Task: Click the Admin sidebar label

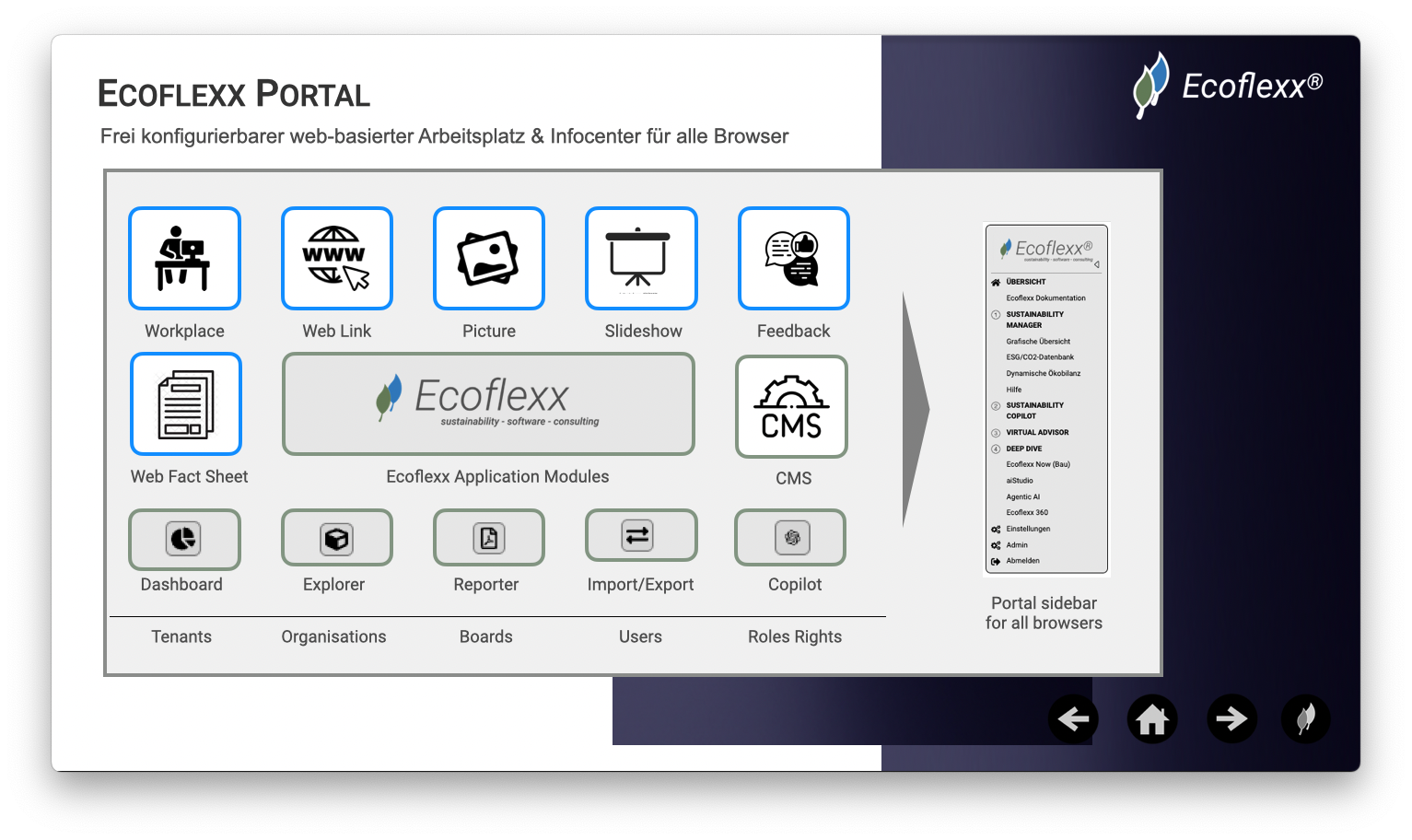Action: coord(1017,545)
